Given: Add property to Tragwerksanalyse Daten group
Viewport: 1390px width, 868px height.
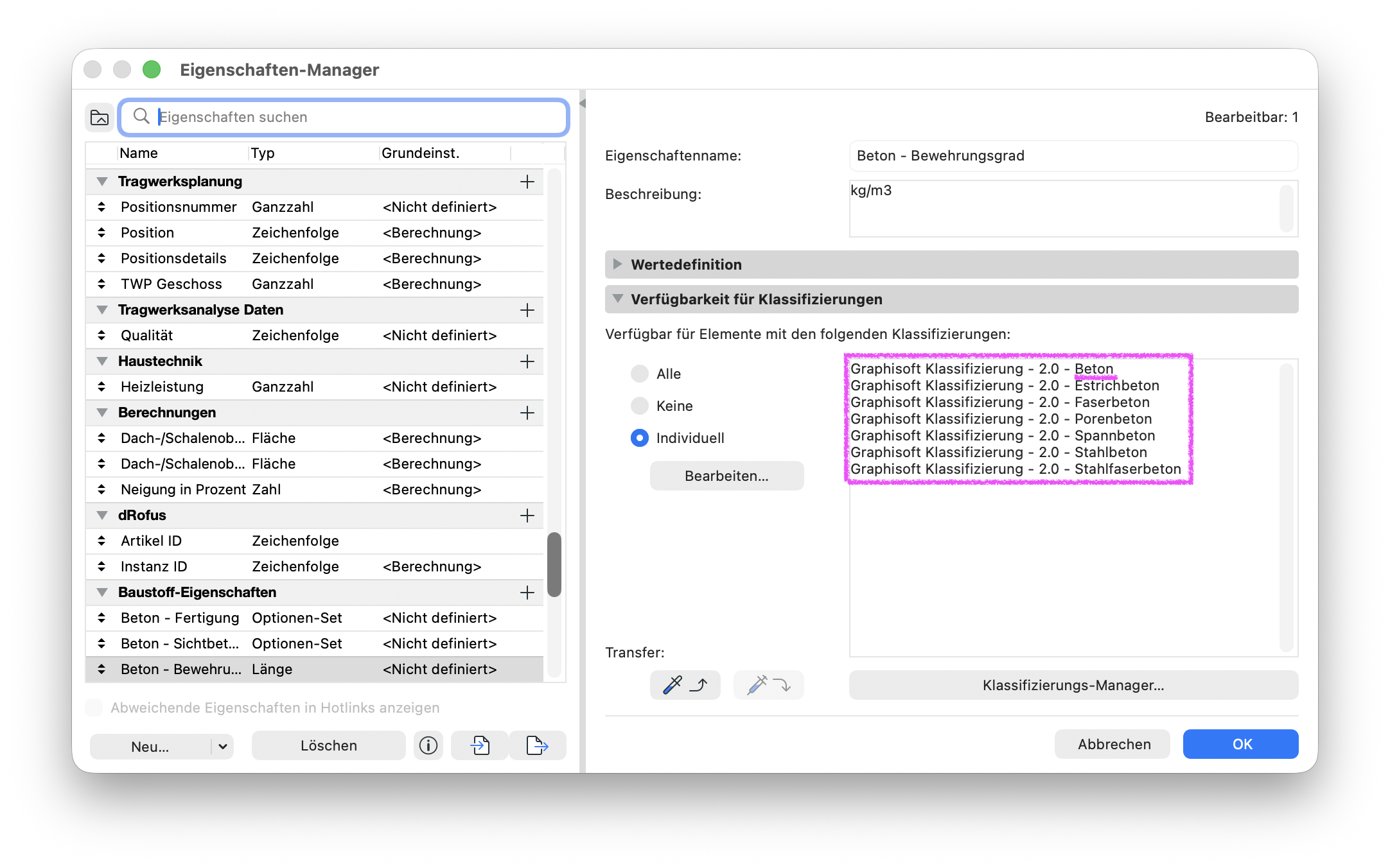Looking at the screenshot, I should pos(527,310).
